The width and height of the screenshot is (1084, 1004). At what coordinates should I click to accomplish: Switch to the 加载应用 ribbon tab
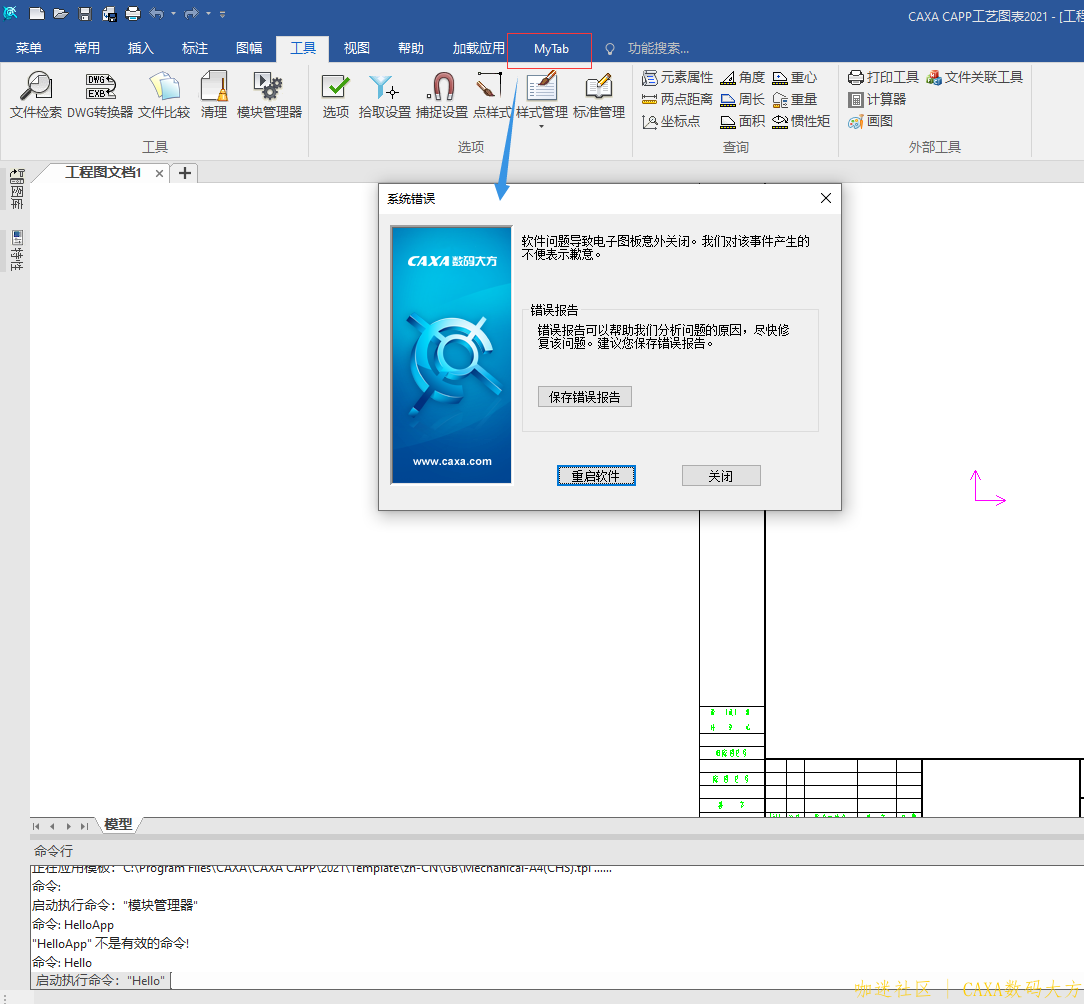pos(478,48)
